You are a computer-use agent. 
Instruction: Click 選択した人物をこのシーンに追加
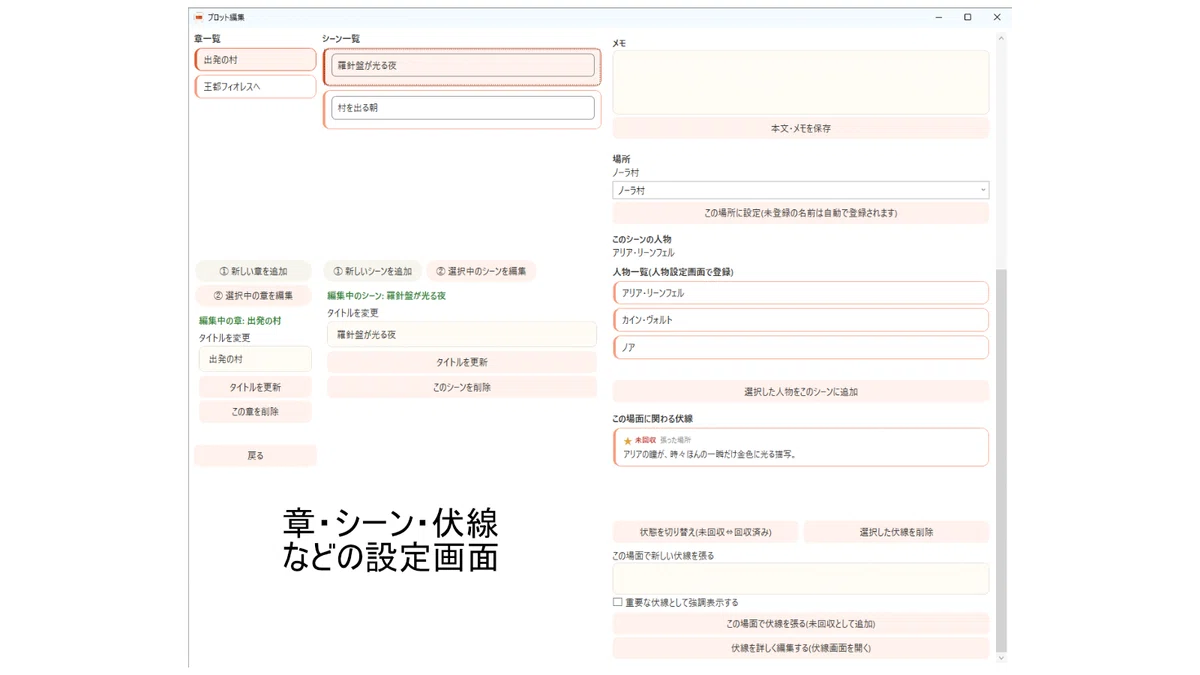click(x=801, y=392)
